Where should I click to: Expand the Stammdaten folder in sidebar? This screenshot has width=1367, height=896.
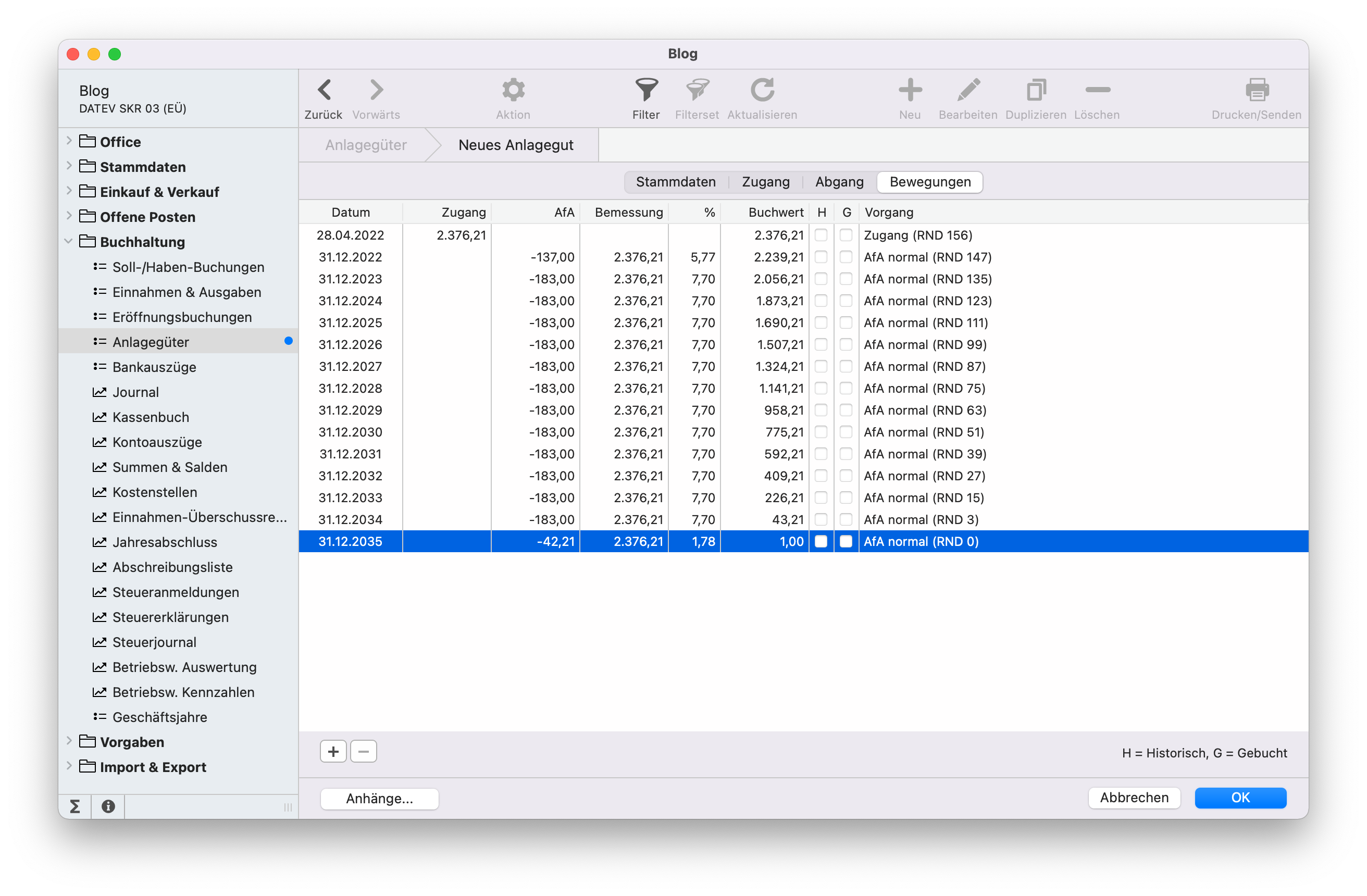[x=69, y=167]
